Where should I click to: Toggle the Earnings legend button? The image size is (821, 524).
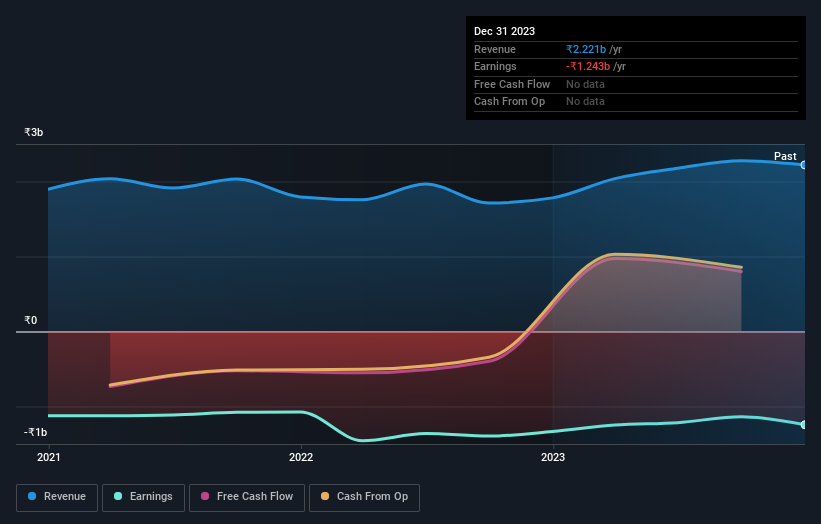(x=143, y=497)
